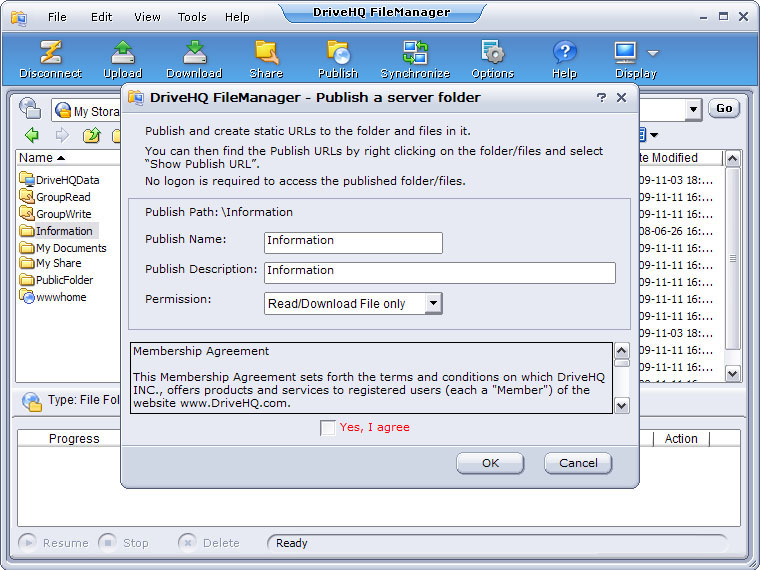This screenshot has width=760, height=570.
Task: Click the Disconnect toolbar icon
Action: [x=50, y=59]
